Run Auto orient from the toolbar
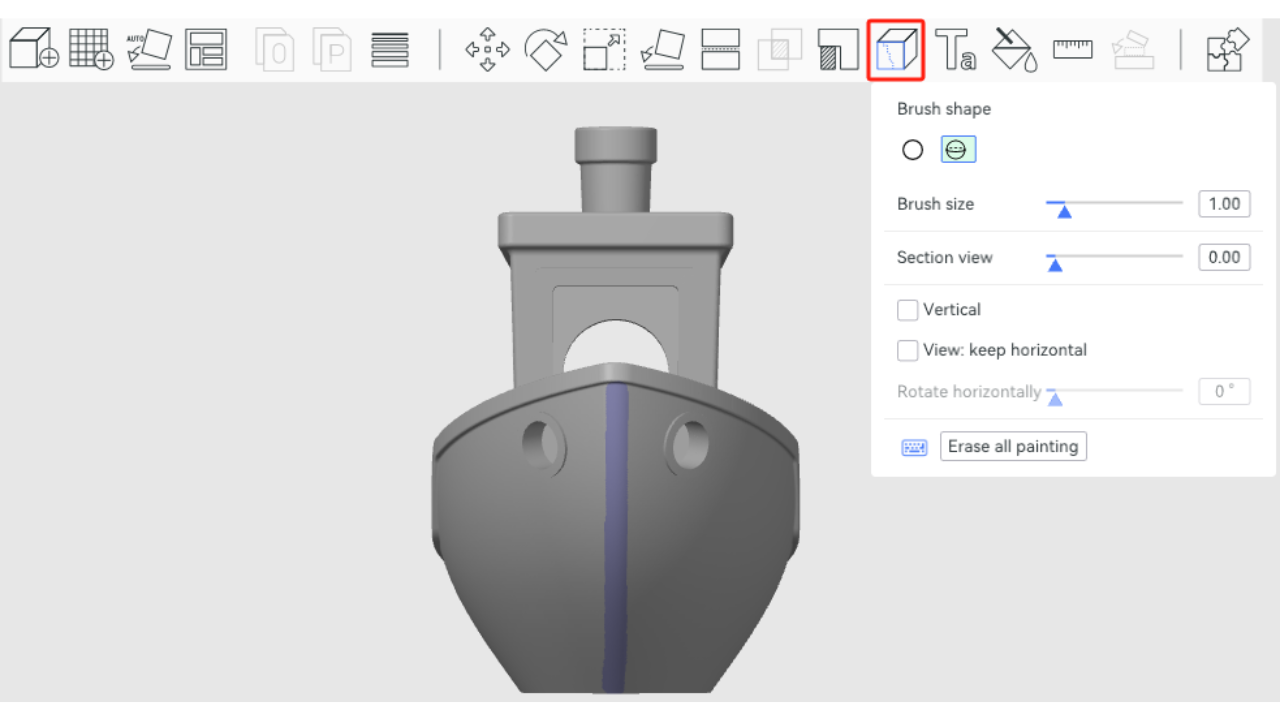 (148, 49)
